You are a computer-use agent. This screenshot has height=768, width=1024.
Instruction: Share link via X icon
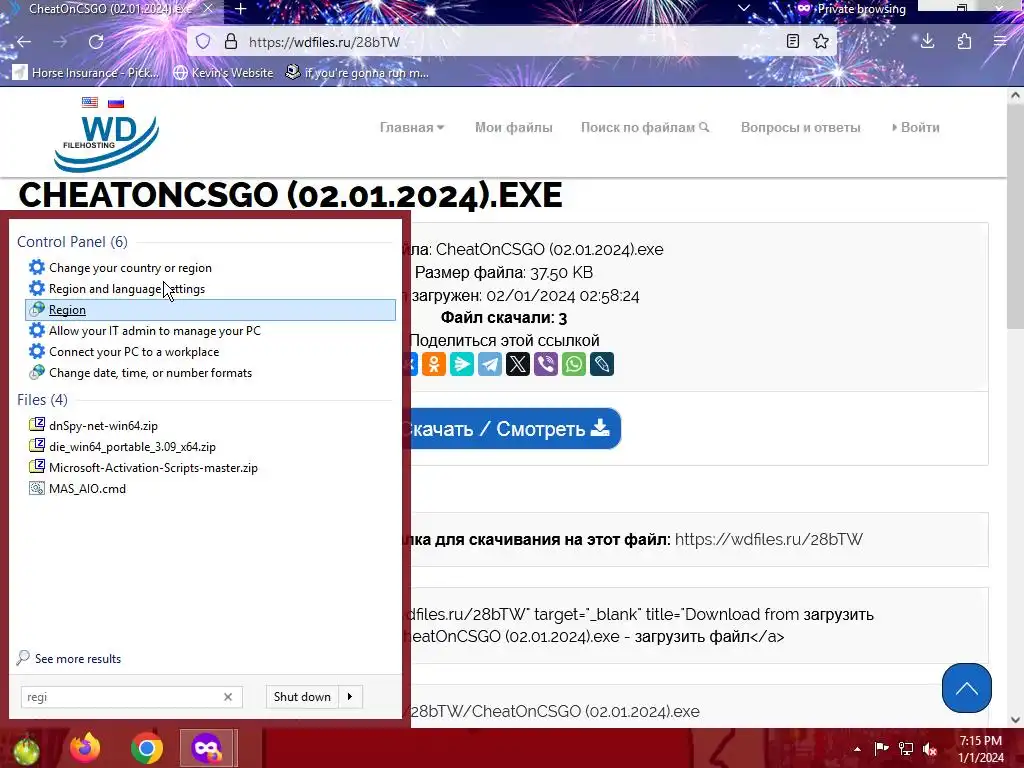[x=518, y=364]
